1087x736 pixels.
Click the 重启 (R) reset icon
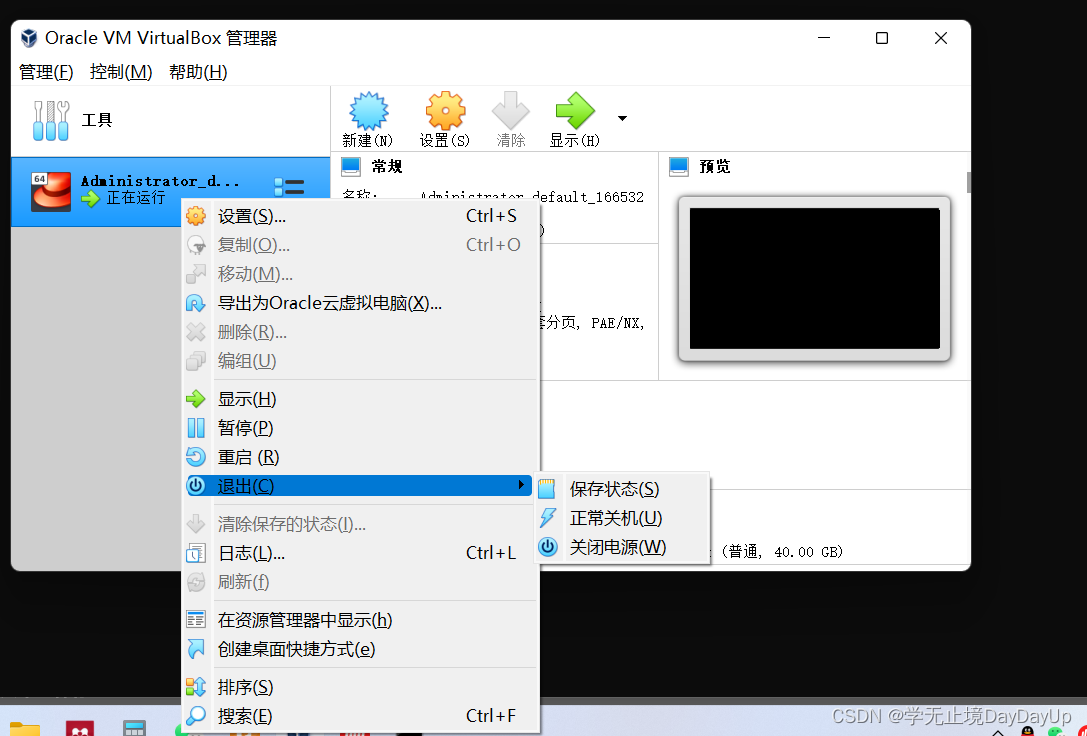196,457
